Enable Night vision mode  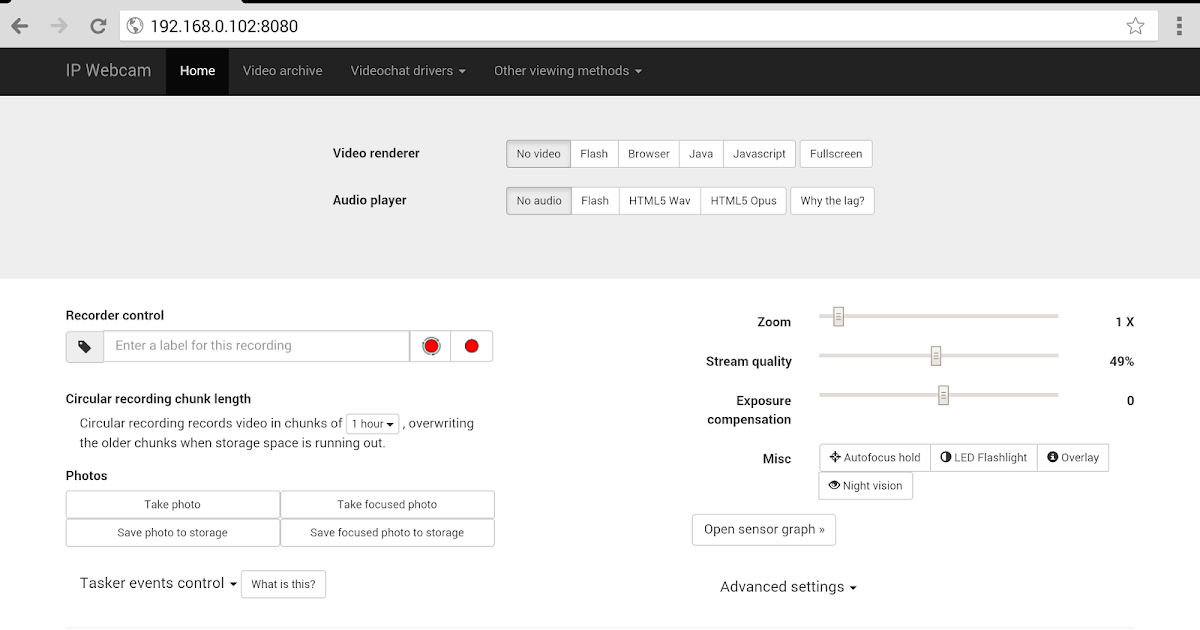pyautogui.click(x=865, y=486)
